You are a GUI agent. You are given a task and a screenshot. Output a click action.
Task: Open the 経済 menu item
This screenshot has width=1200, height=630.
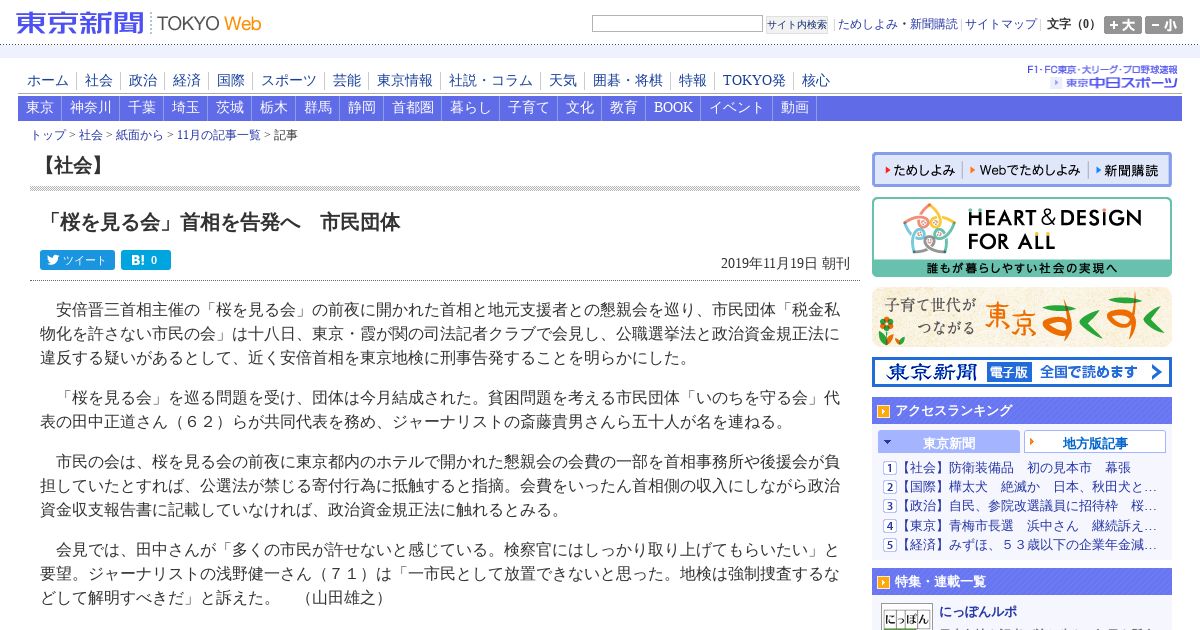tap(187, 81)
